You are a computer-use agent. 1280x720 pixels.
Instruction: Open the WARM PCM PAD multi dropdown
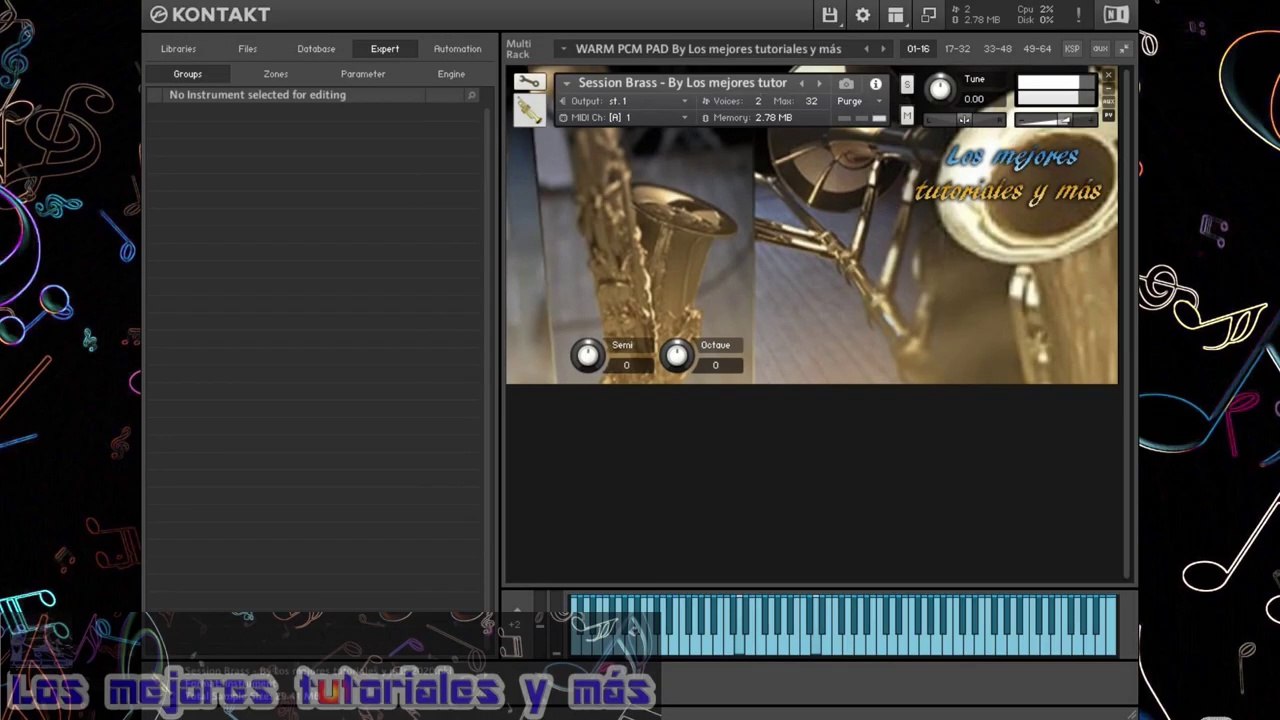pyautogui.click(x=563, y=49)
